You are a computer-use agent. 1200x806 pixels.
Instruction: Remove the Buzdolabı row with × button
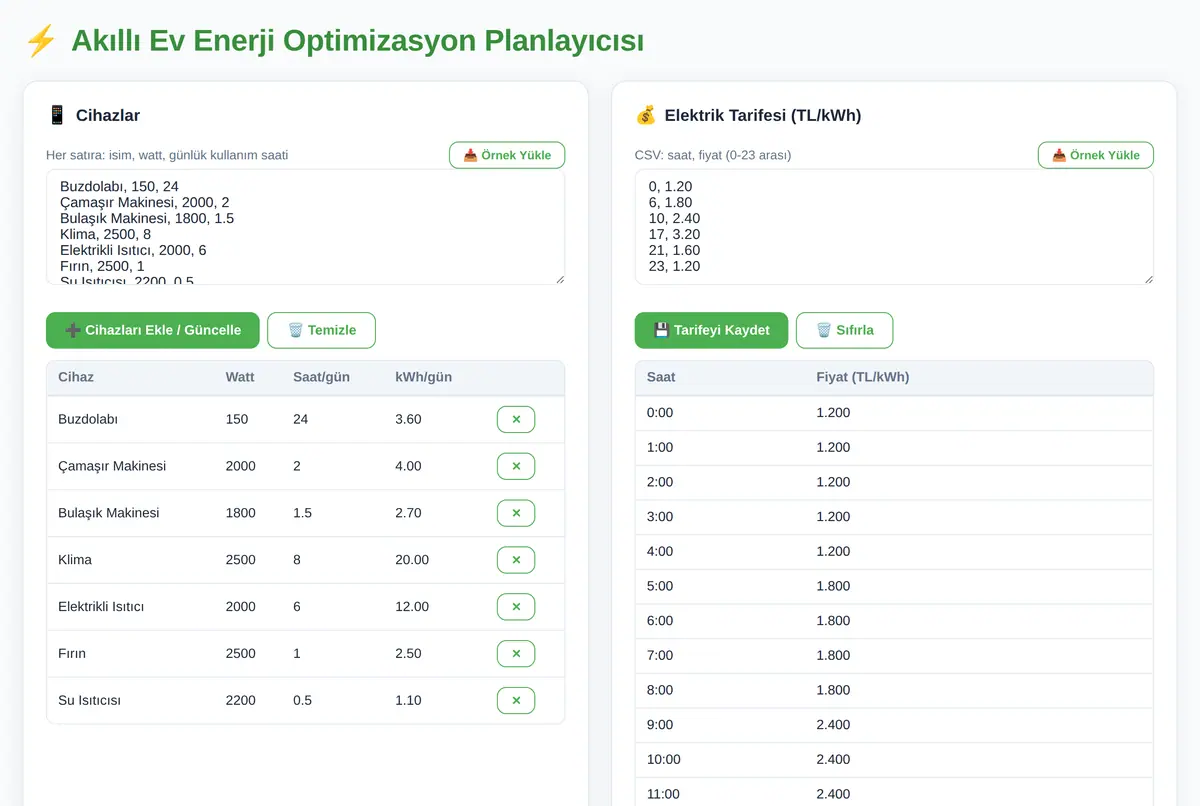(x=516, y=419)
